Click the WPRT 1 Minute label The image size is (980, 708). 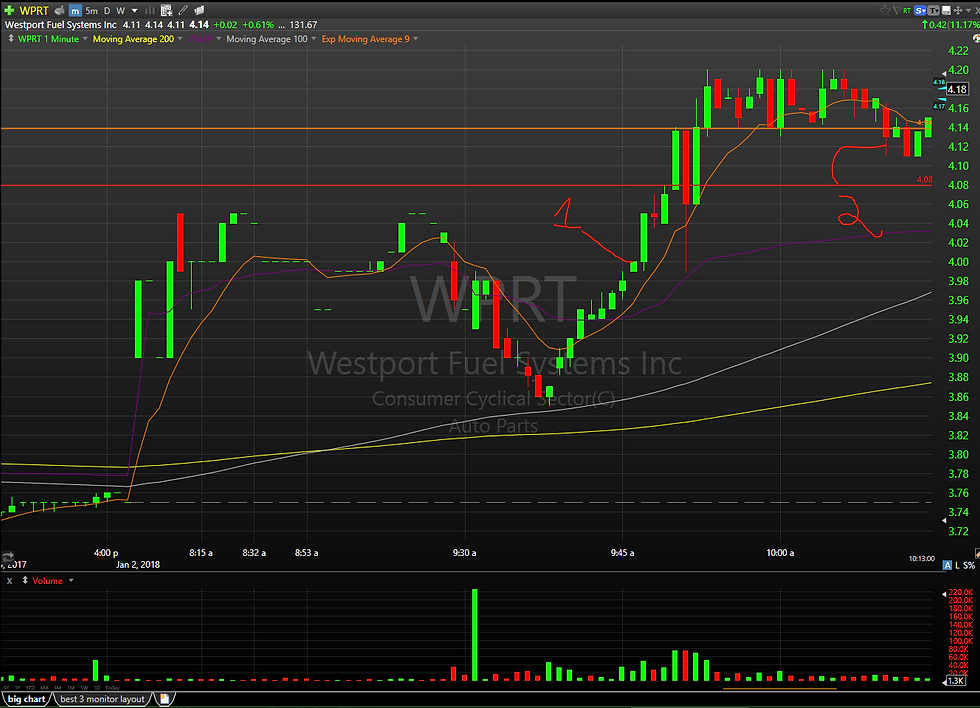pos(48,39)
